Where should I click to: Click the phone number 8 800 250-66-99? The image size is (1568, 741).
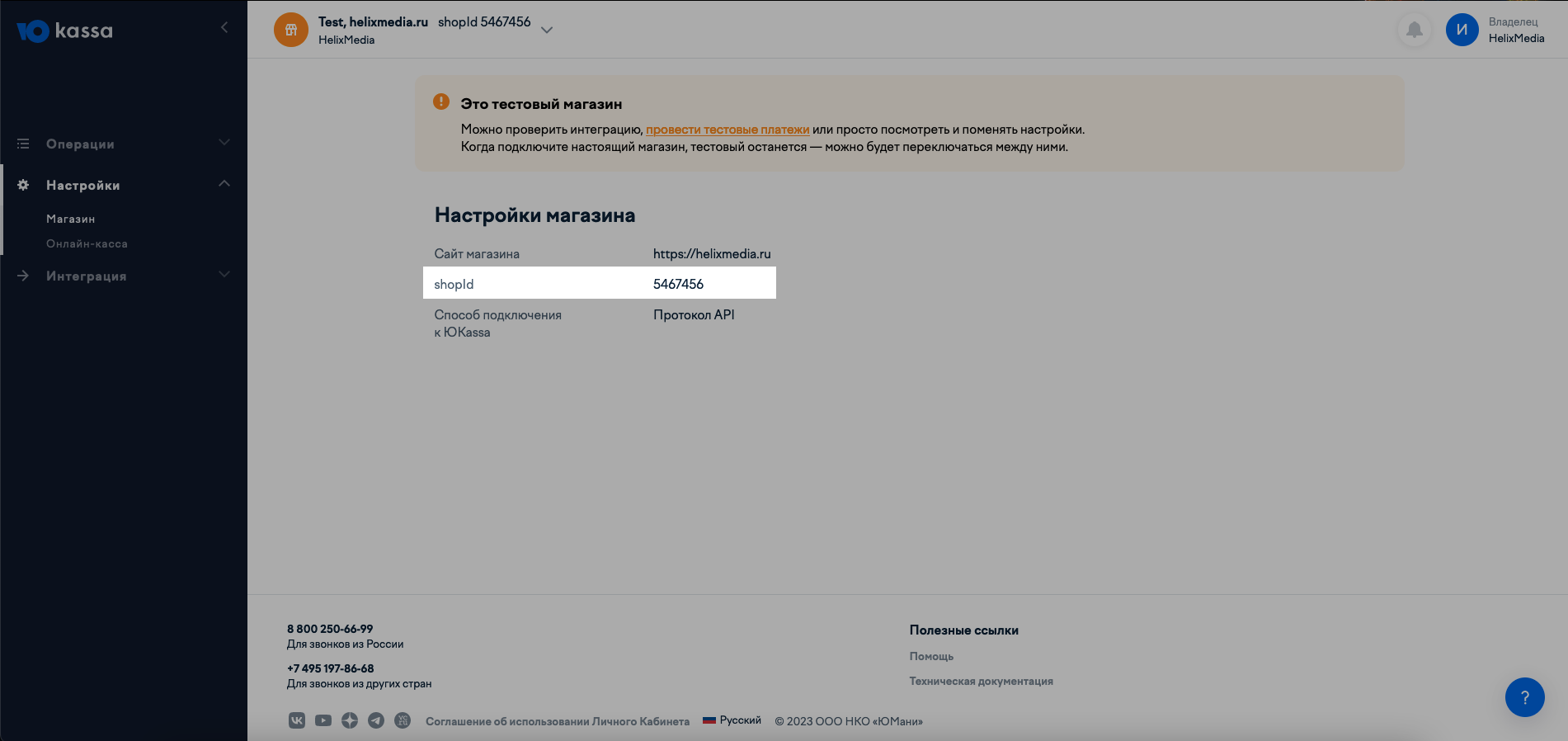pos(330,629)
